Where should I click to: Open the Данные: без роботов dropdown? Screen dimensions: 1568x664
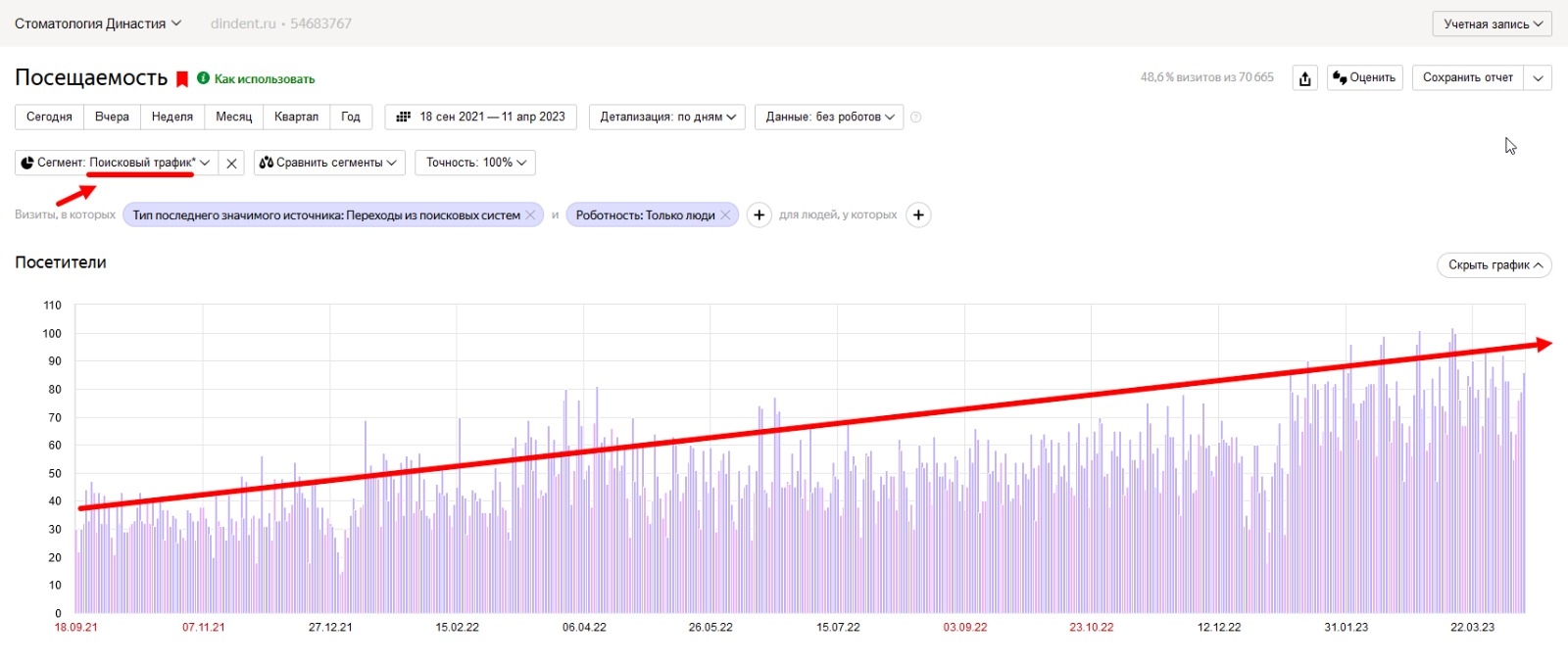click(829, 117)
